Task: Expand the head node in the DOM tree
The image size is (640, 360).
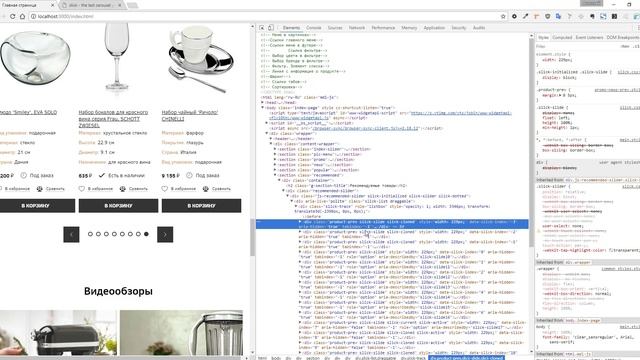Action: point(263,102)
